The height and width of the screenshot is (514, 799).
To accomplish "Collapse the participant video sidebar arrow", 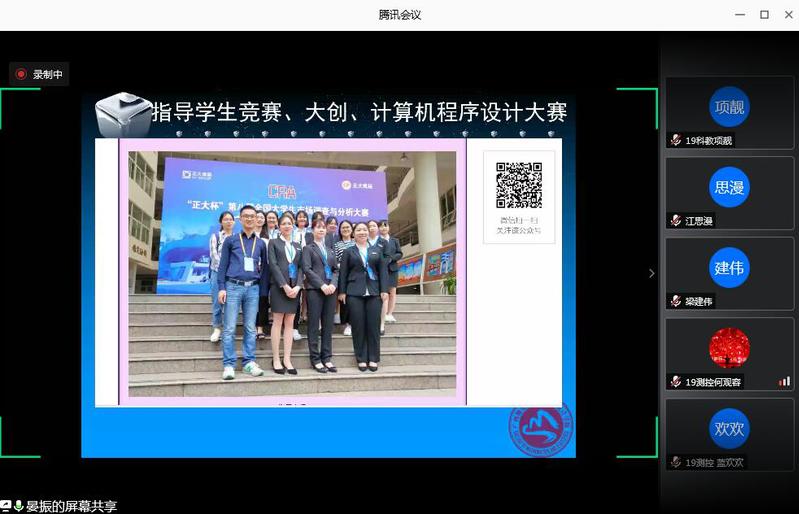I will (652, 273).
